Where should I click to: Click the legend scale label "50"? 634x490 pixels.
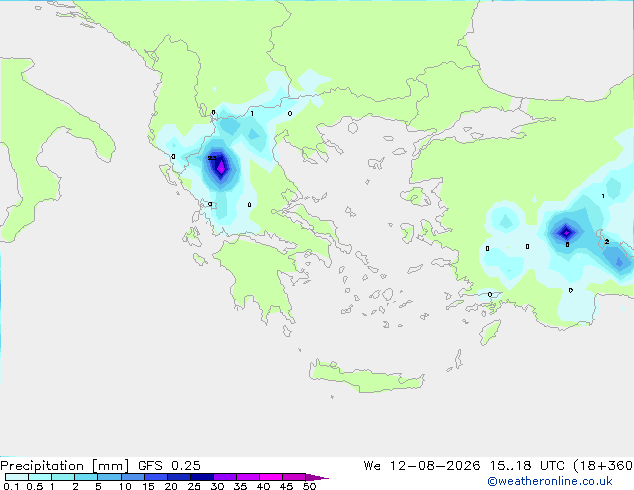point(310,486)
